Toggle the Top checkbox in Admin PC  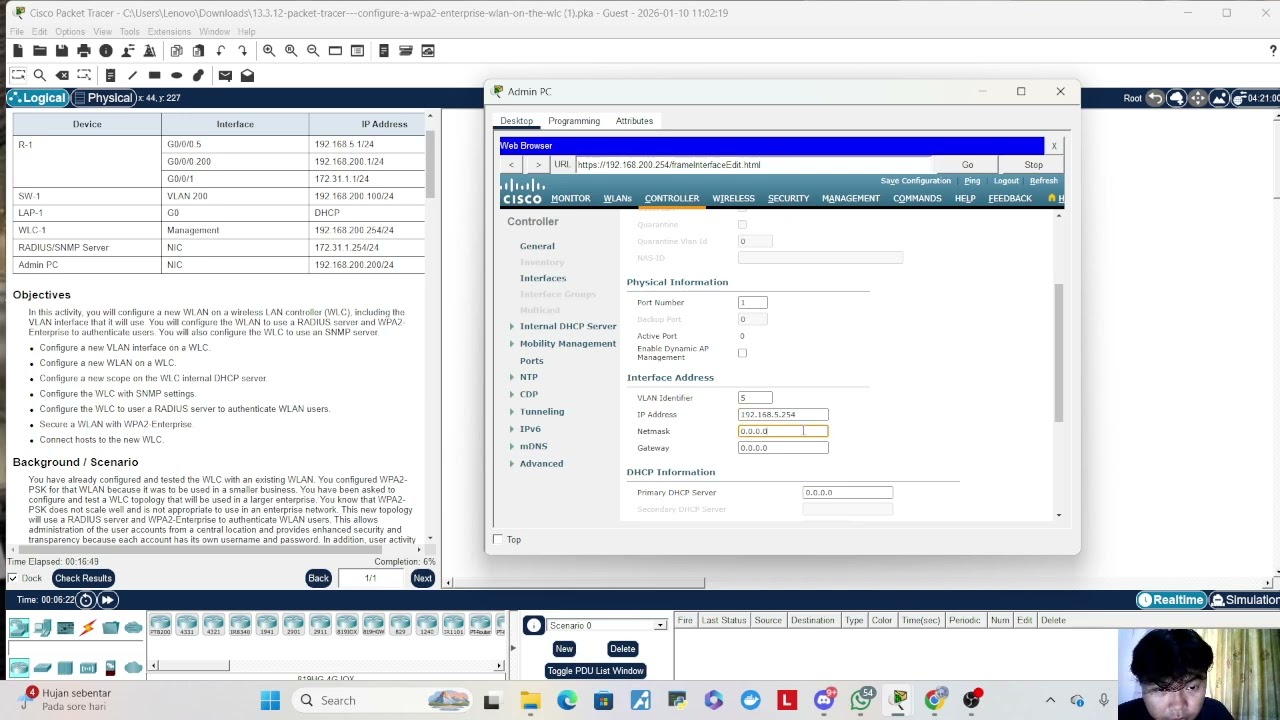point(498,540)
